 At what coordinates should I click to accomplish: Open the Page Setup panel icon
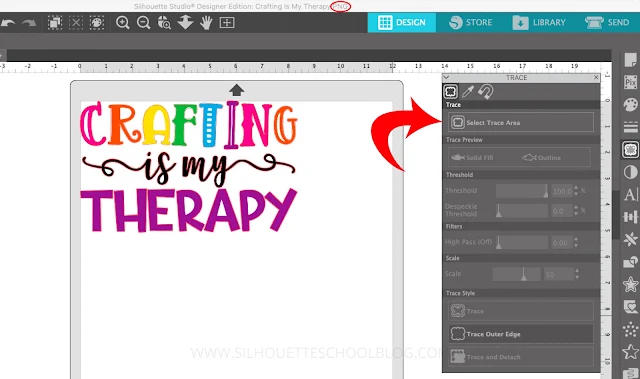pos(630,60)
